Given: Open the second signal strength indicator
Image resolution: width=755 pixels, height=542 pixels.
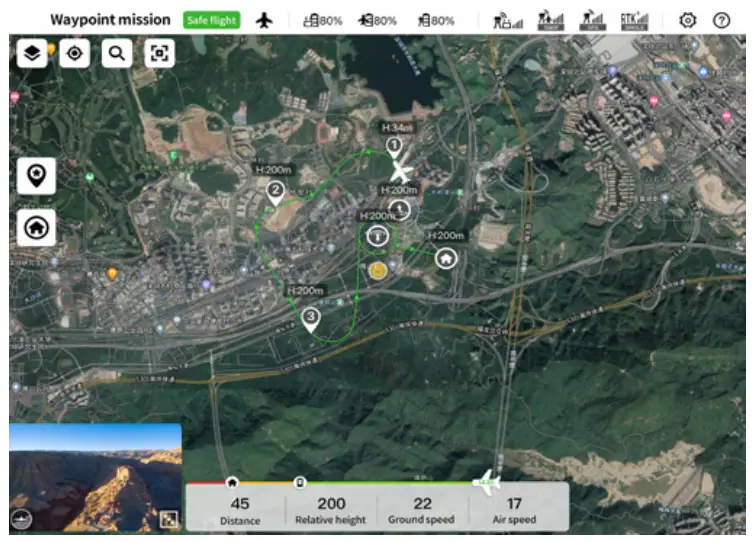Looking at the screenshot, I should tap(551, 21).
